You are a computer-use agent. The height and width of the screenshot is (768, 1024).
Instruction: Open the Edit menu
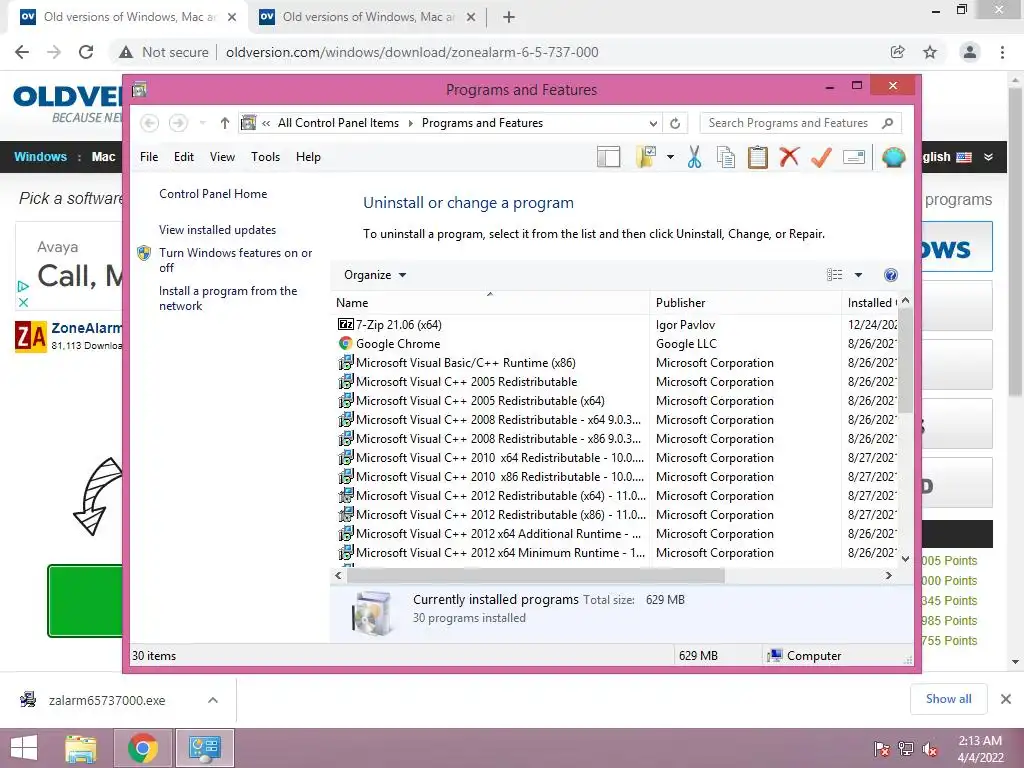[184, 157]
